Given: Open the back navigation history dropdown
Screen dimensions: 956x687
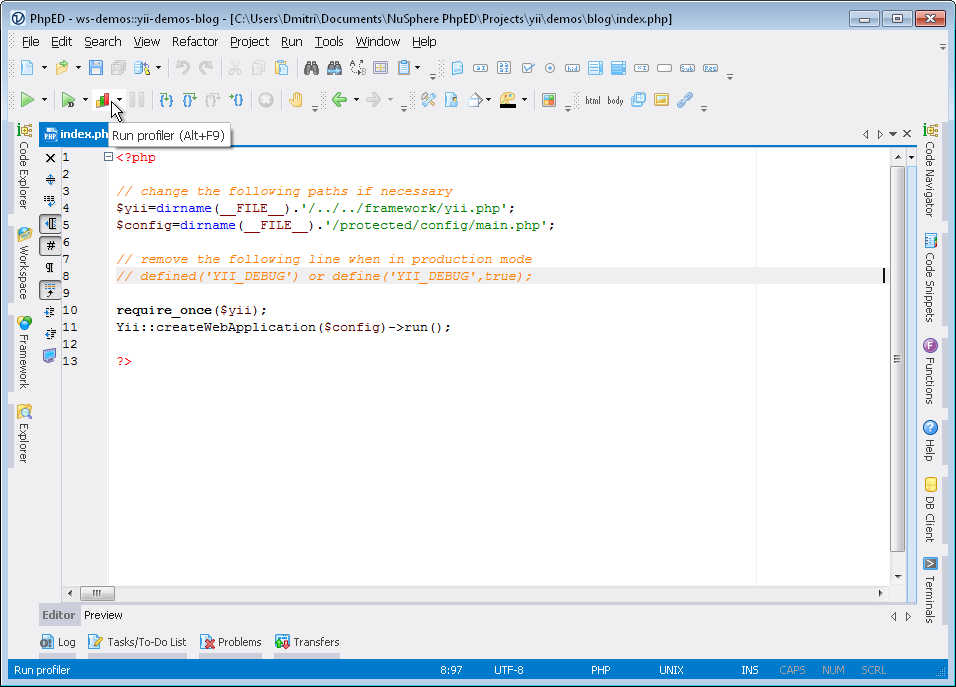Looking at the screenshot, I should click(356, 99).
